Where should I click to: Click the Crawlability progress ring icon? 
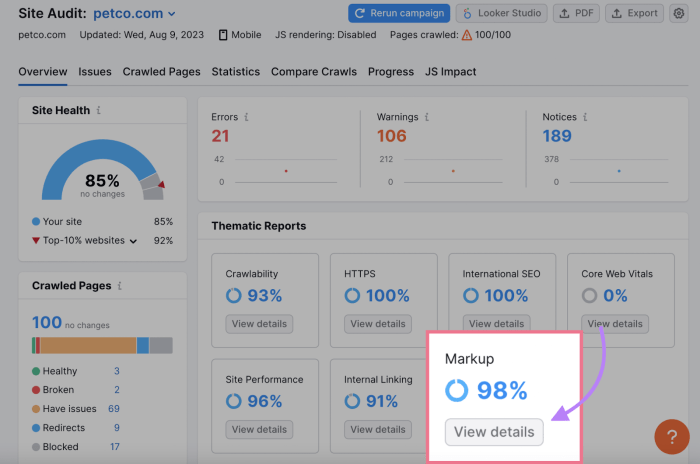pyautogui.click(x=233, y=296)
